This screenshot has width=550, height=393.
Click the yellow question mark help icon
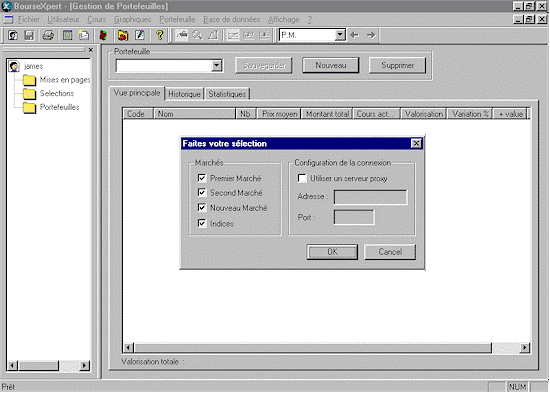coord(160,35)
